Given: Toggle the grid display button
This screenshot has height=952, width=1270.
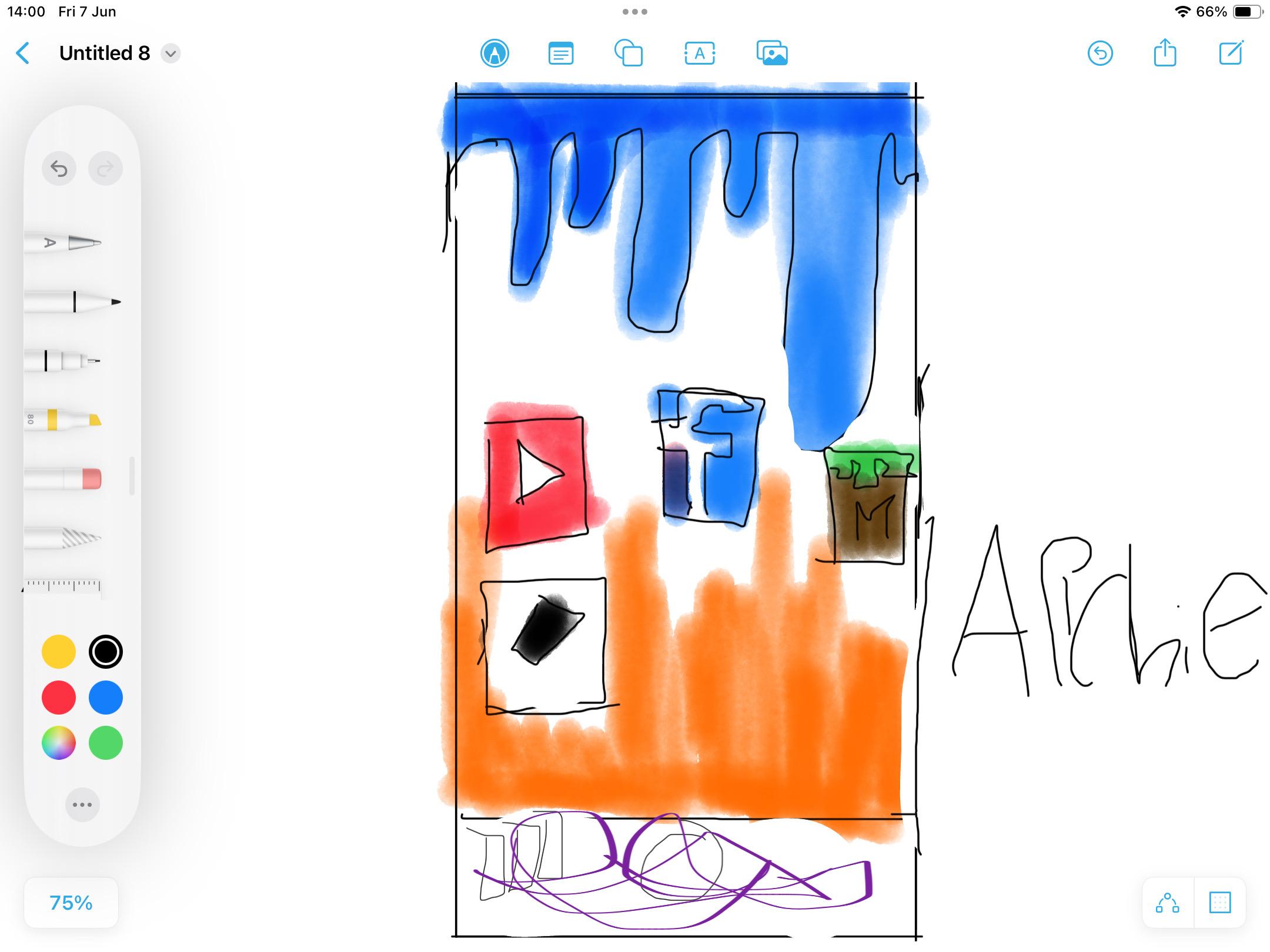Looking at the screenshot, I should 1220,903.
